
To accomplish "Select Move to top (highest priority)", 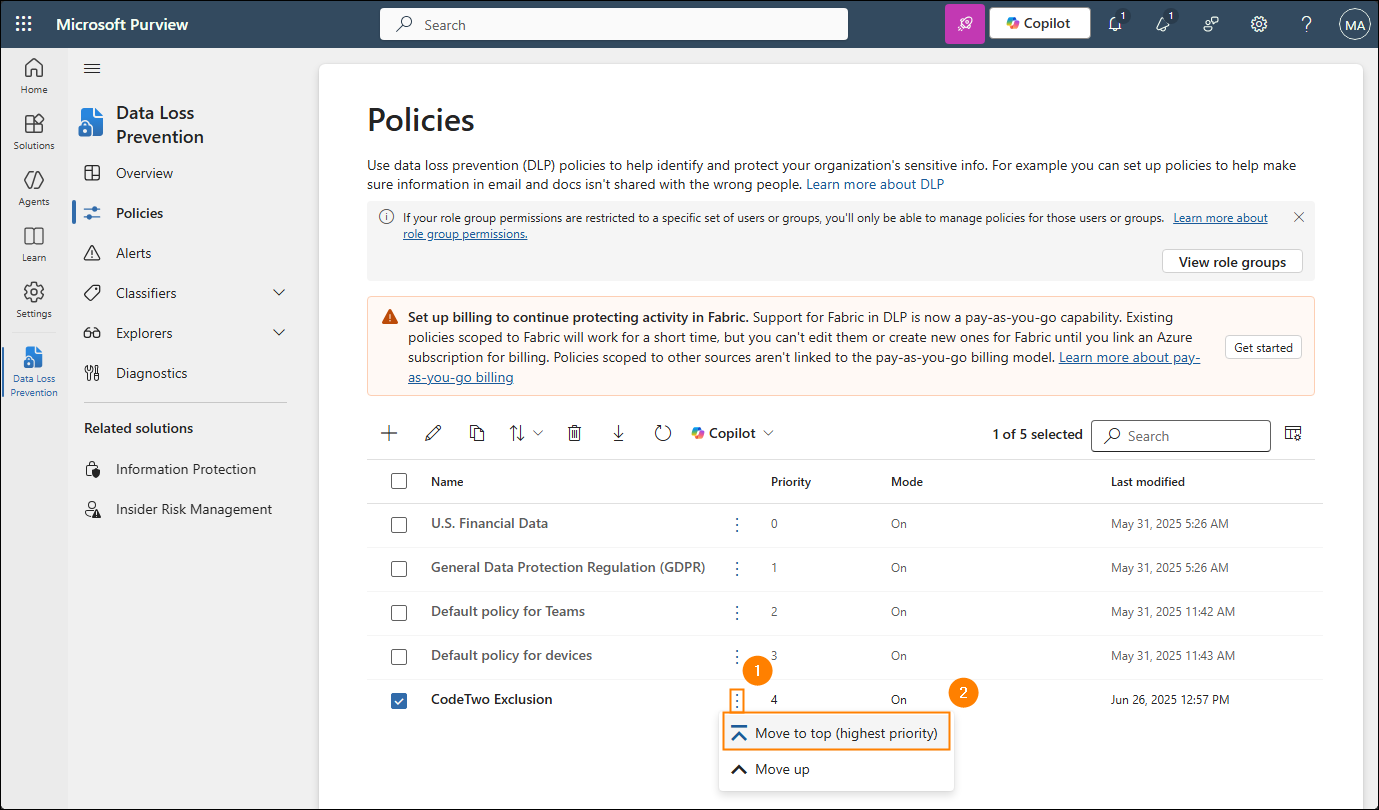I will [835, 733].
